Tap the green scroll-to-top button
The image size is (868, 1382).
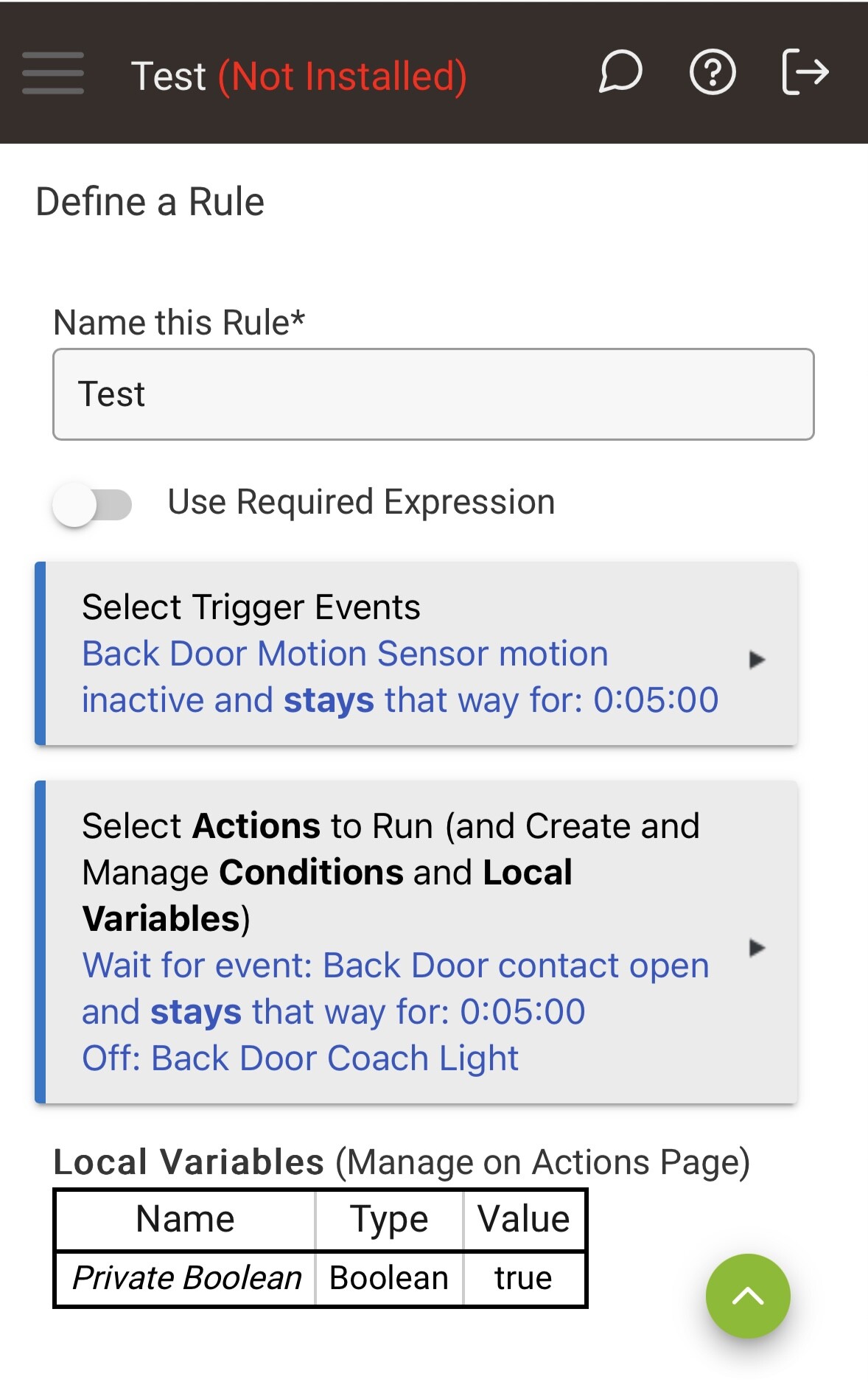[x=748, y=1296]
